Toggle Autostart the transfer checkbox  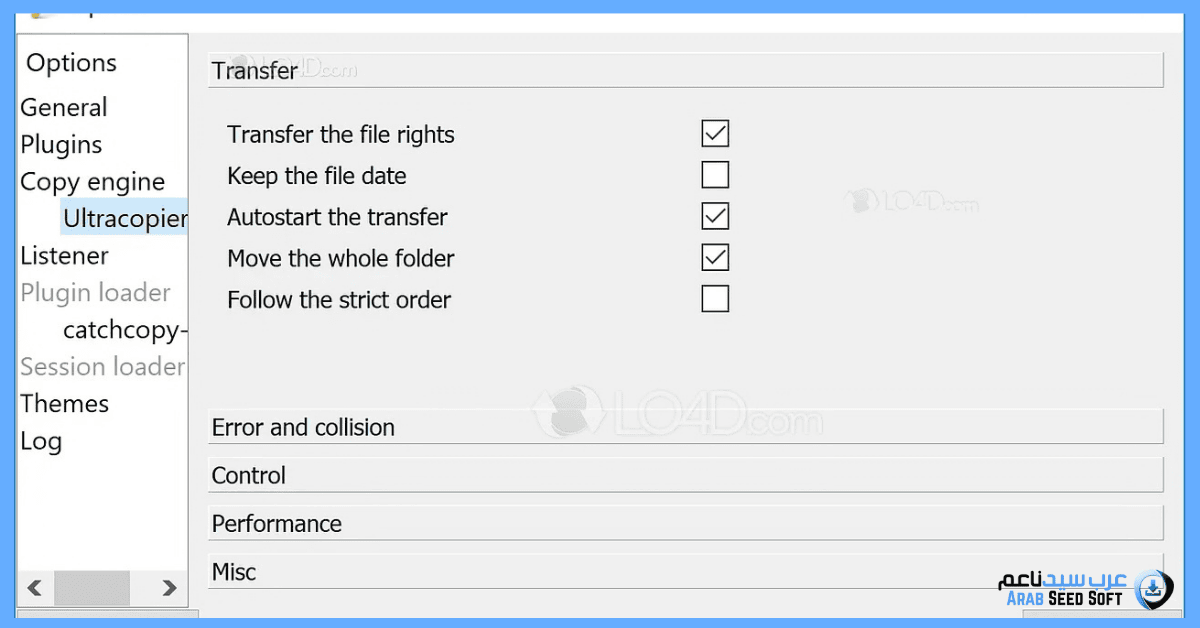pyautogui.click(x=715, y=216)
